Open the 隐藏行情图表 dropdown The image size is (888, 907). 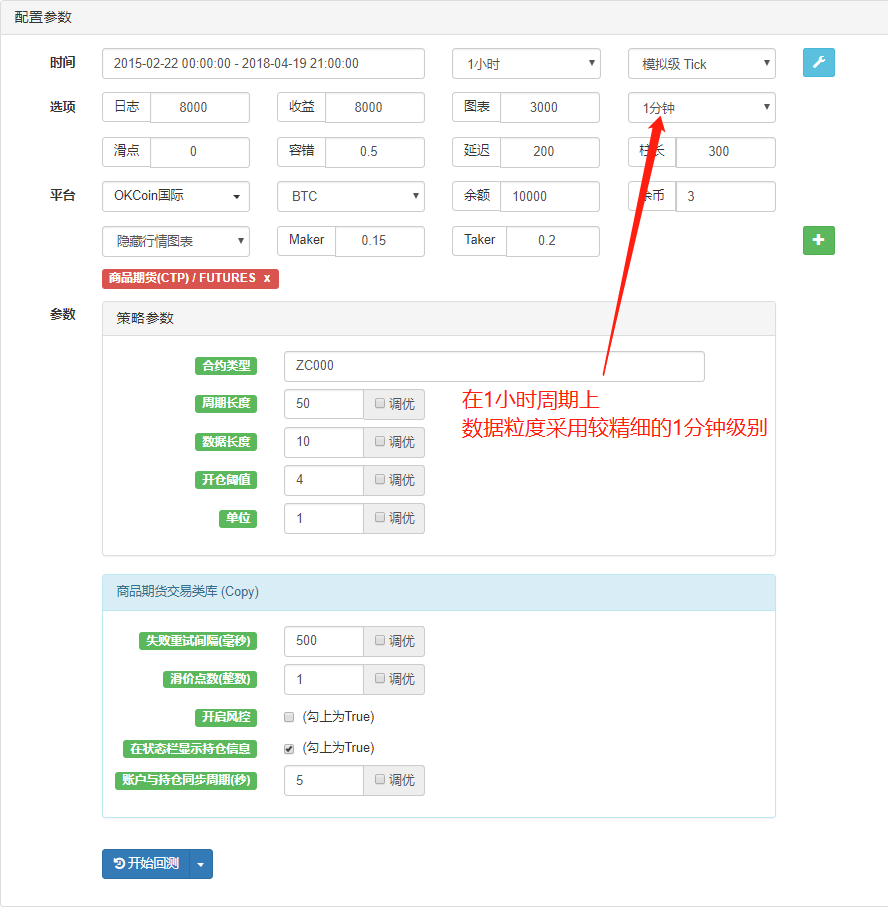coord(175,241)
